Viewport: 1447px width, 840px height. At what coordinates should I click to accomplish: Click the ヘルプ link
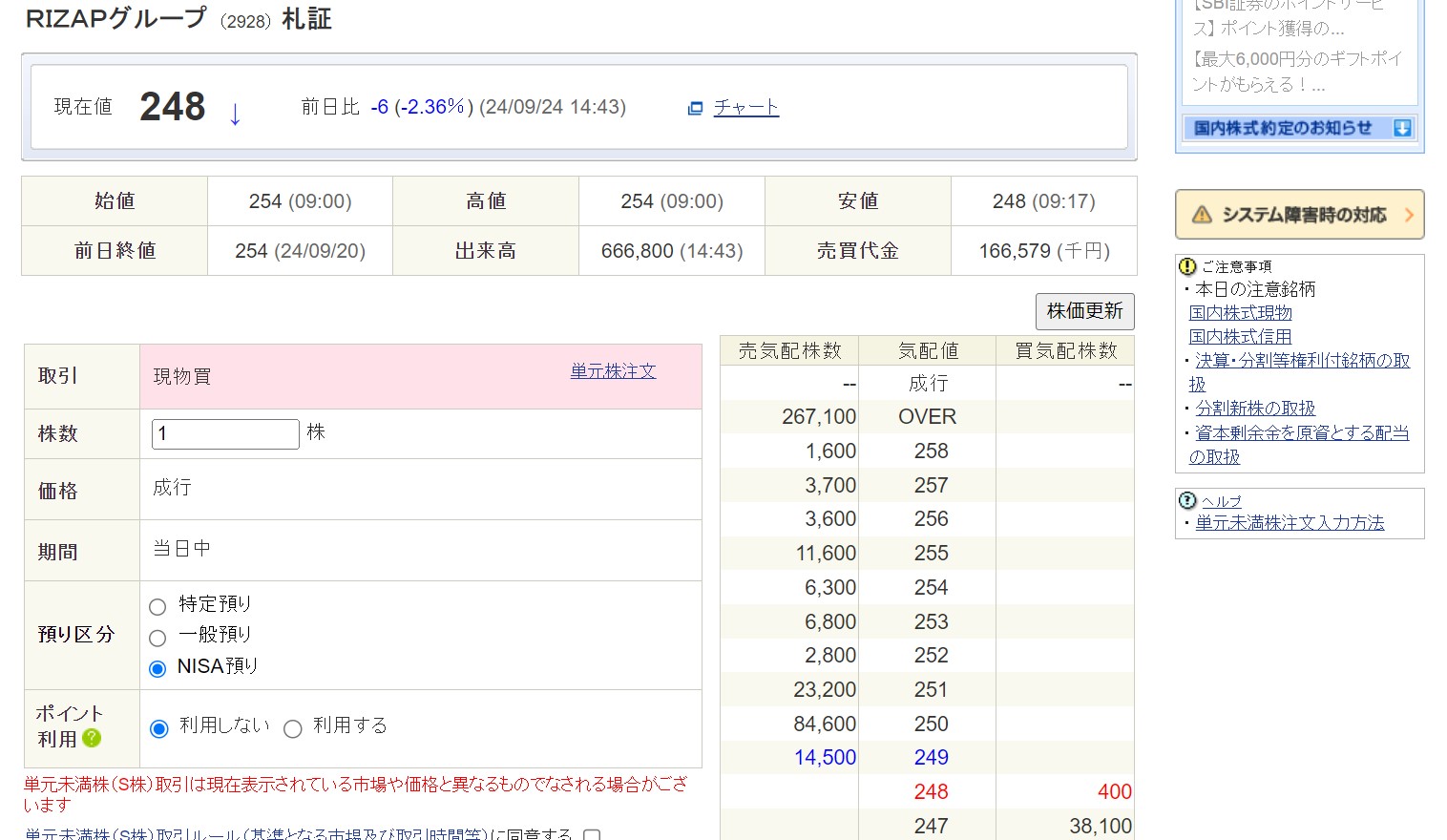[x=1221, y=501]
